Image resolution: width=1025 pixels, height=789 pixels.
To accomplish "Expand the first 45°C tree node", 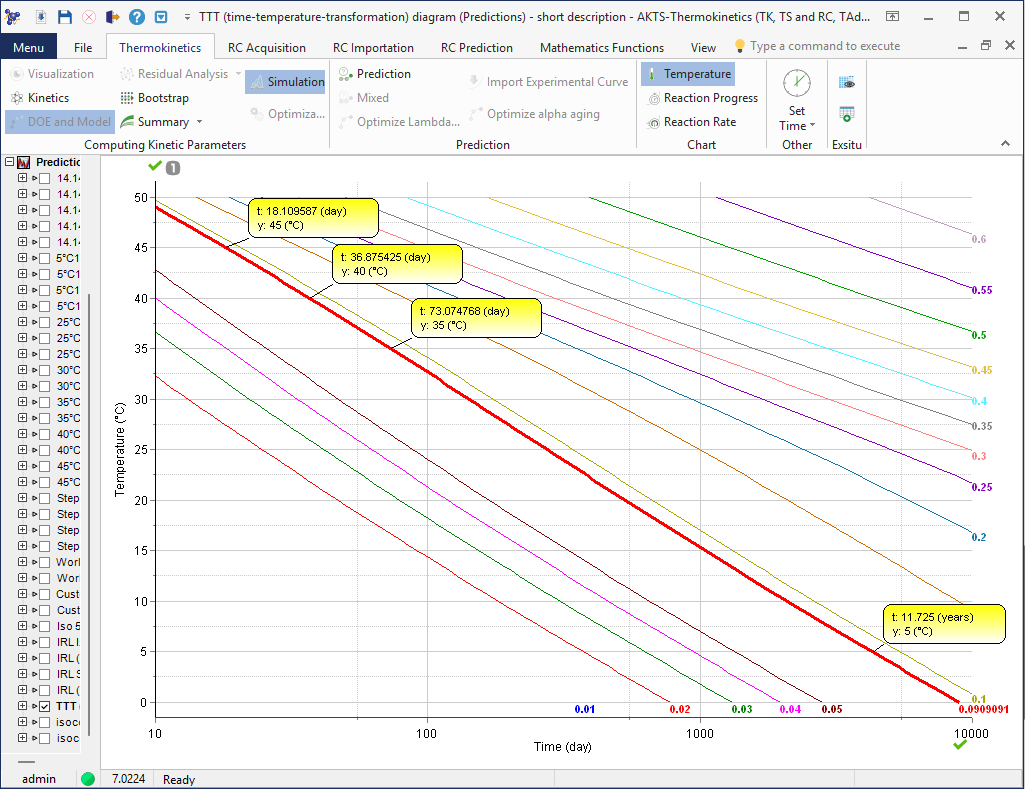I will click(22, 465).
